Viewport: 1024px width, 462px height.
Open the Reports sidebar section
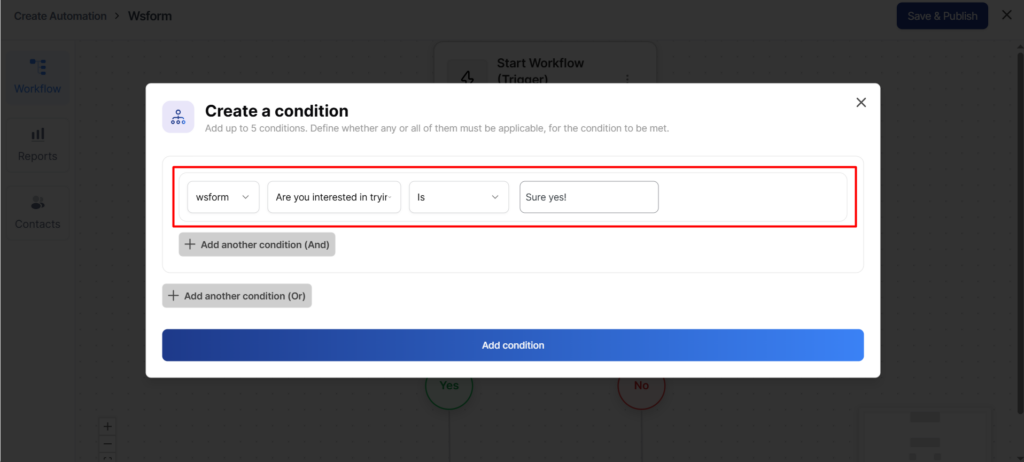pyautogui.click(x=37, y=144)
